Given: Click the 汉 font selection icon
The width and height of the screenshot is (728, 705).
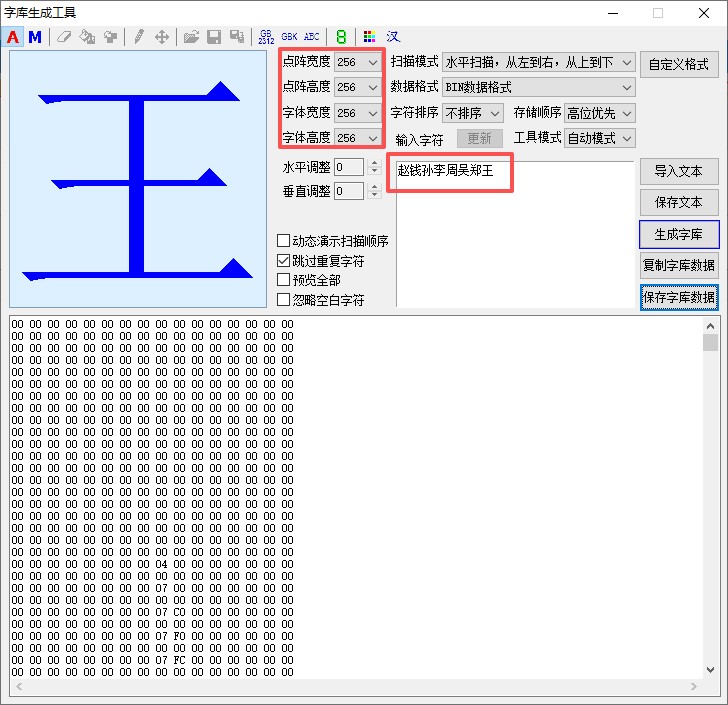Looking at the screenshot, I should [393, 37].
